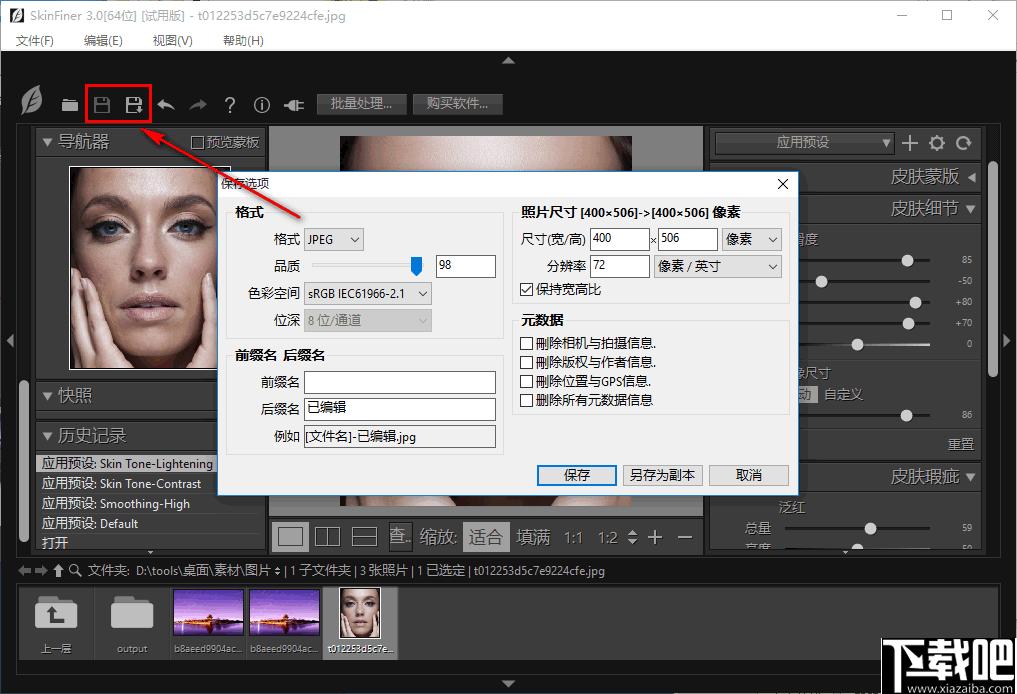Undo with the left curved arrow icon
This screenshot has width=1017, height=694.
click(166, 104)
